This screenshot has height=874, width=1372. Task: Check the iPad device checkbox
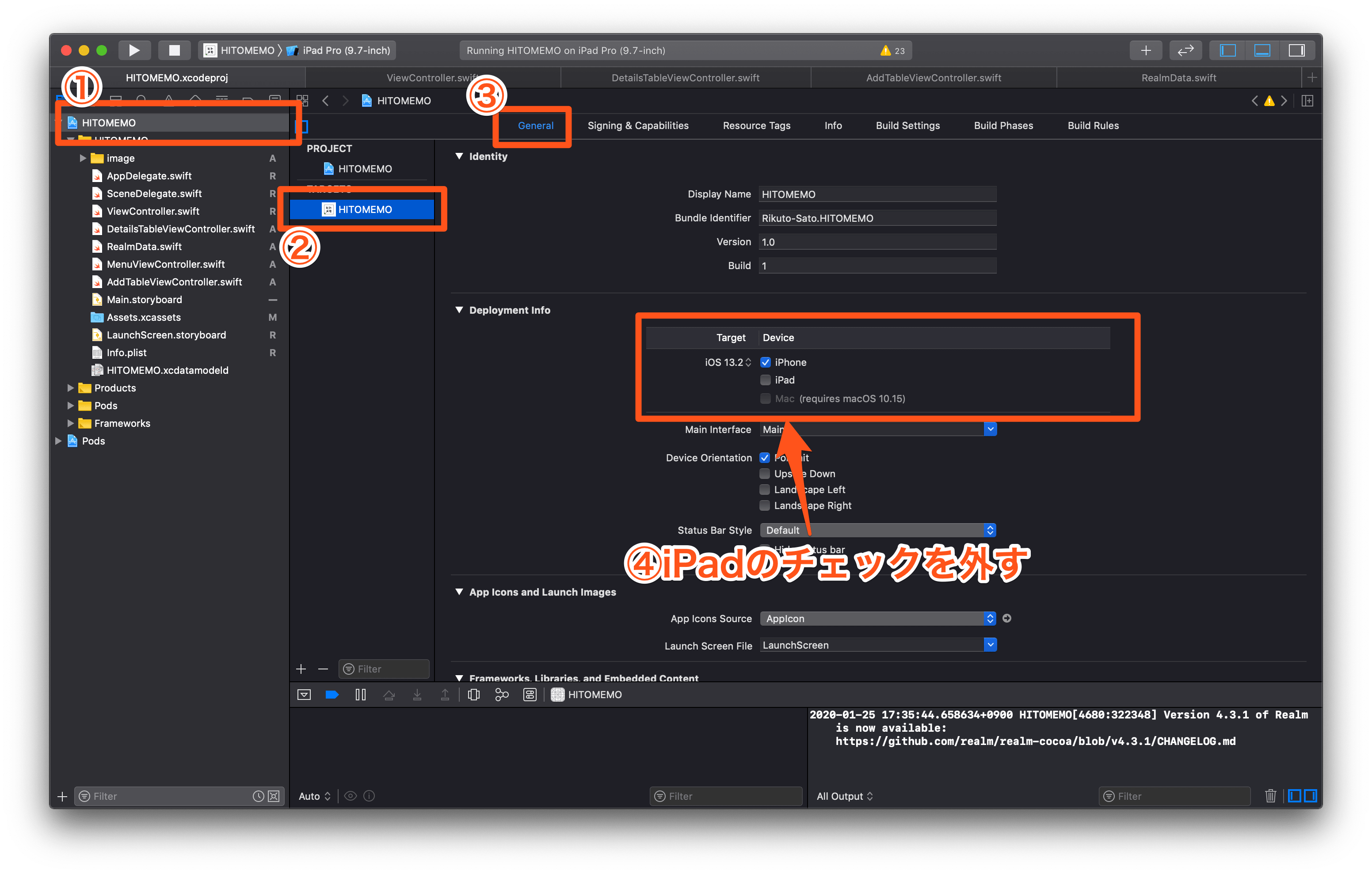point(765,380)
